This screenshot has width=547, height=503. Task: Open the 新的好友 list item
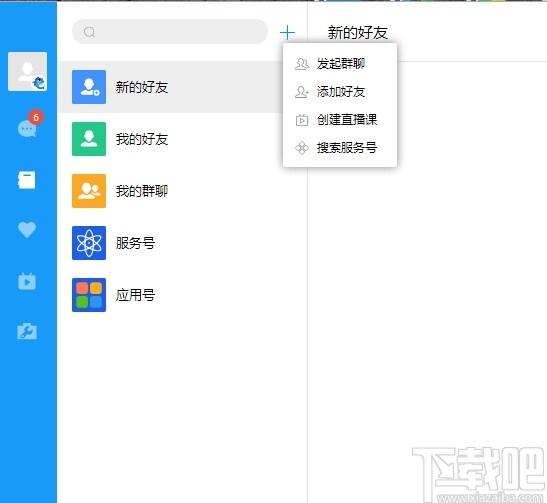tap(170, 87)
